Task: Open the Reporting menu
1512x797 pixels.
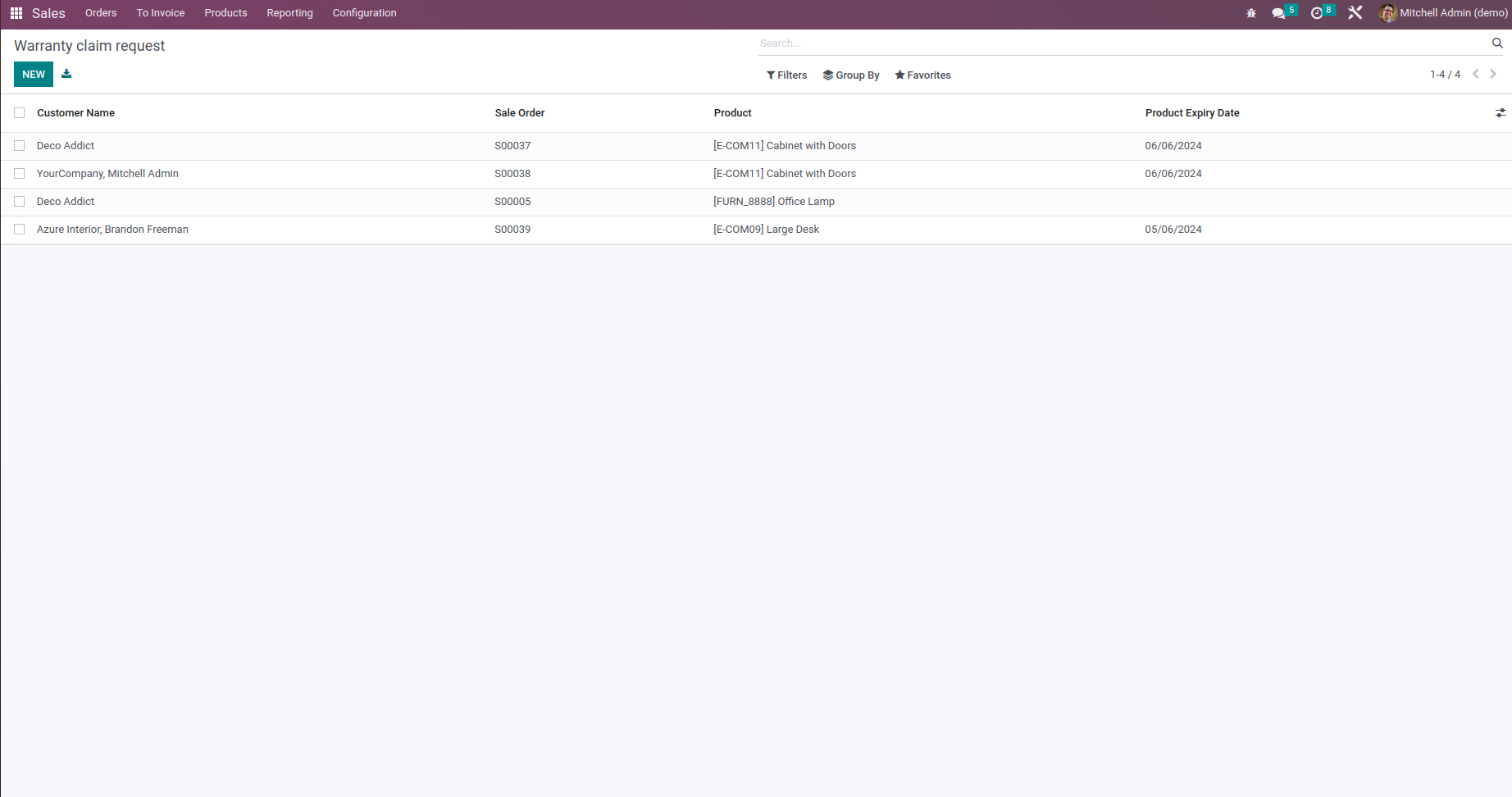Action: (289, 13)
